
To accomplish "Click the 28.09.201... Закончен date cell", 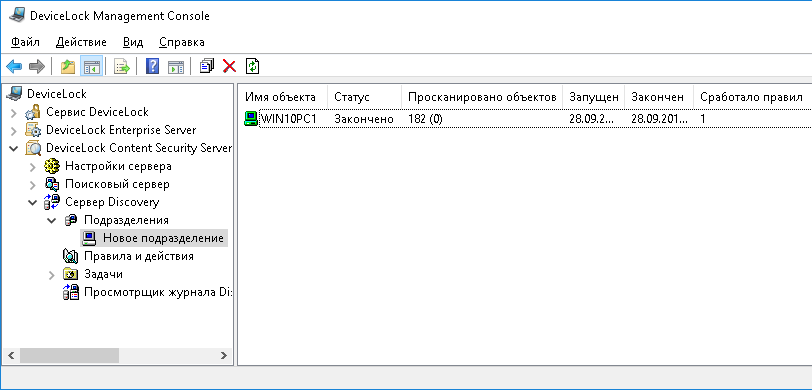I will click(x=660, y=119).
